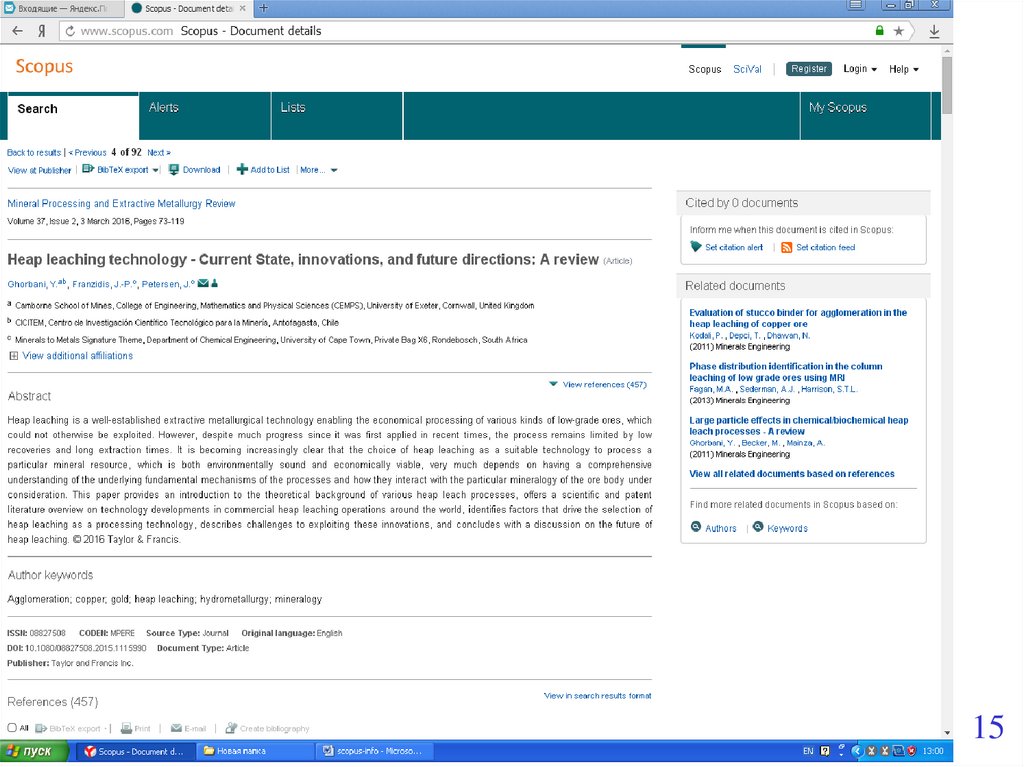
Task: Click the green secure lock icon
Action: click(x=880, y=31)
